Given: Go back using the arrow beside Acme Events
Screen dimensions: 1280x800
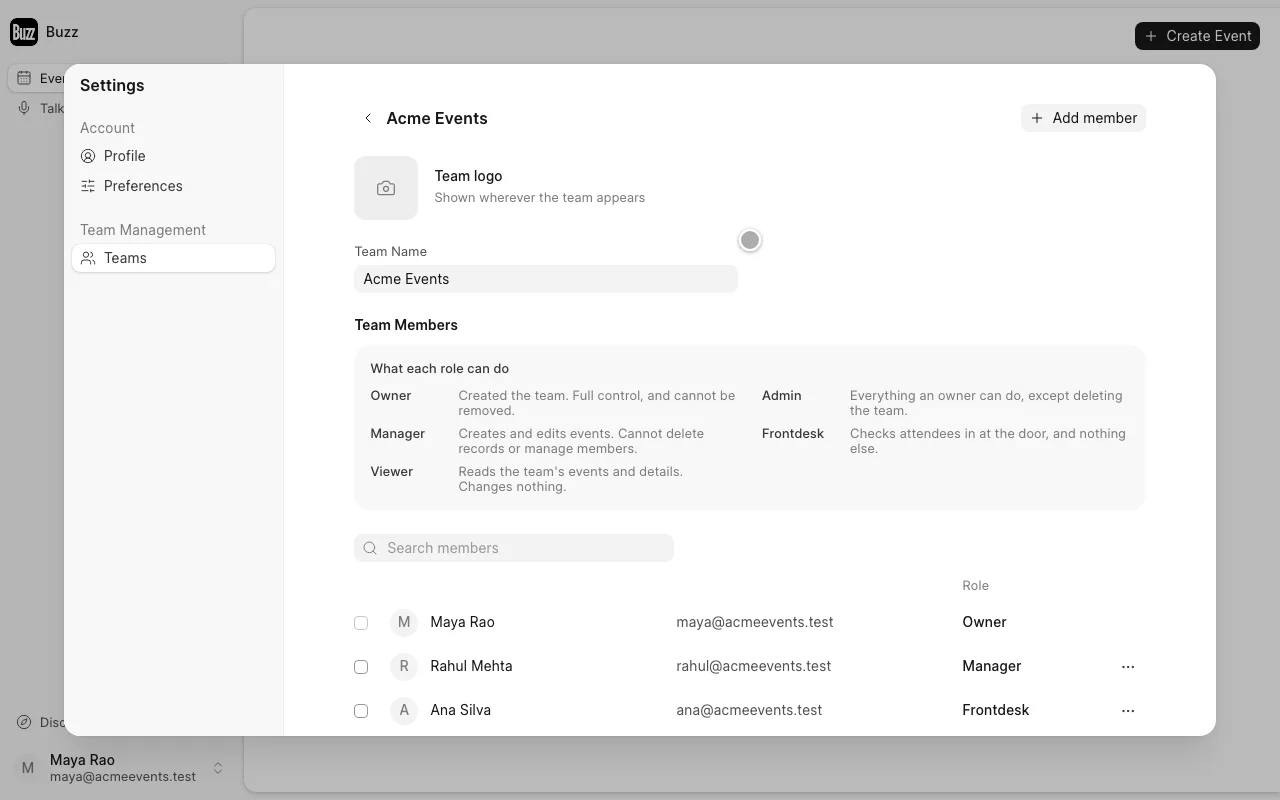Looking at the screenshot, I should point(368,118).
